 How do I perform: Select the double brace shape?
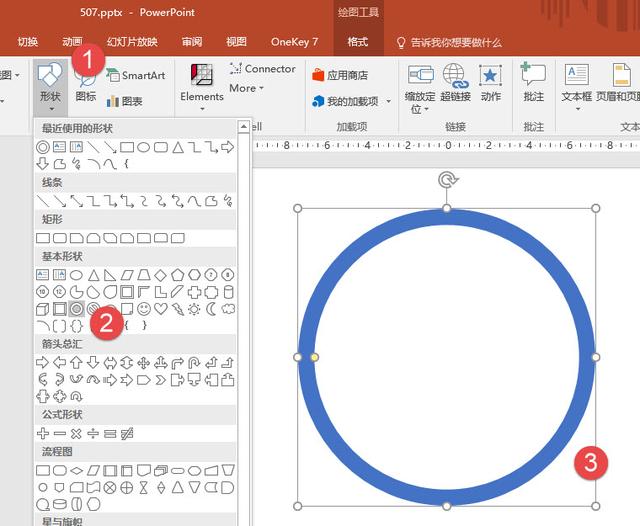(76, 326)
